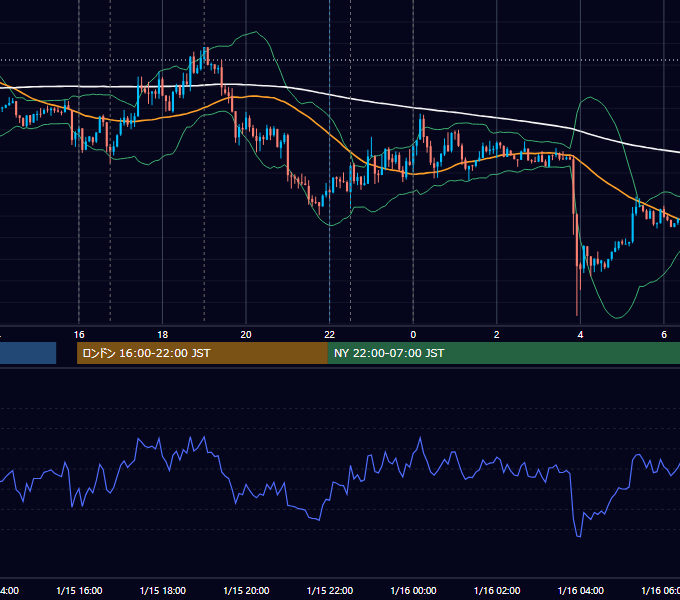Click the 16 hour label on price chart axis
Viewport: 680px width, 600px height.
(79, 335)
